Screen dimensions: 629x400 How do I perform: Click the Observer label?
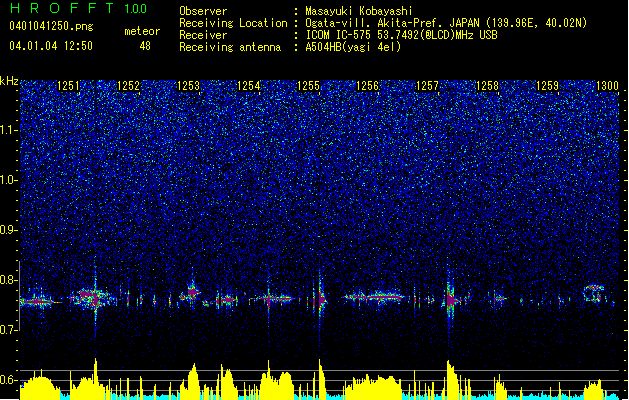tap(203, 11)
